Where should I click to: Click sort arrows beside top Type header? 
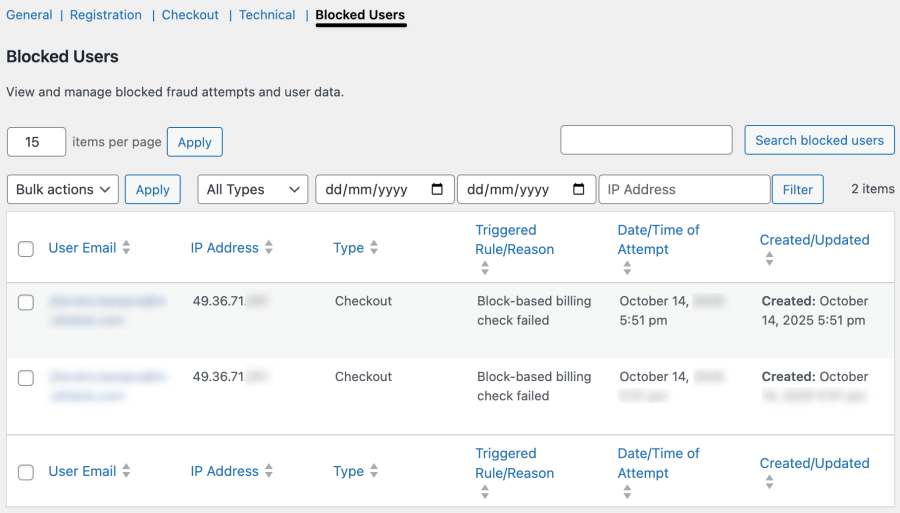pyautogui.click(x=374, y=248)
